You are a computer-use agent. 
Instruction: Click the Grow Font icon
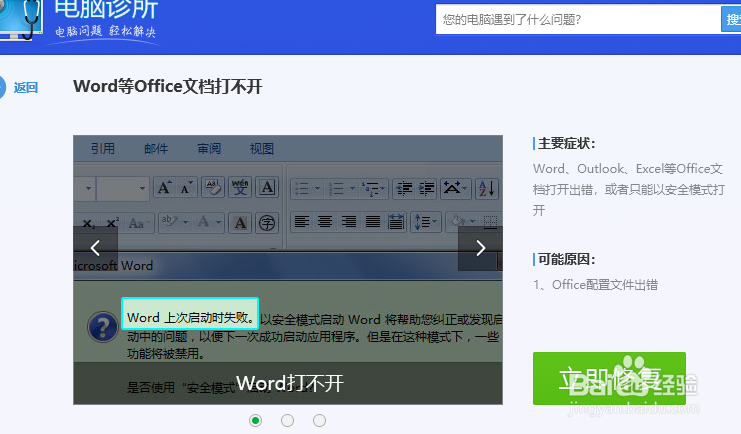164,188
